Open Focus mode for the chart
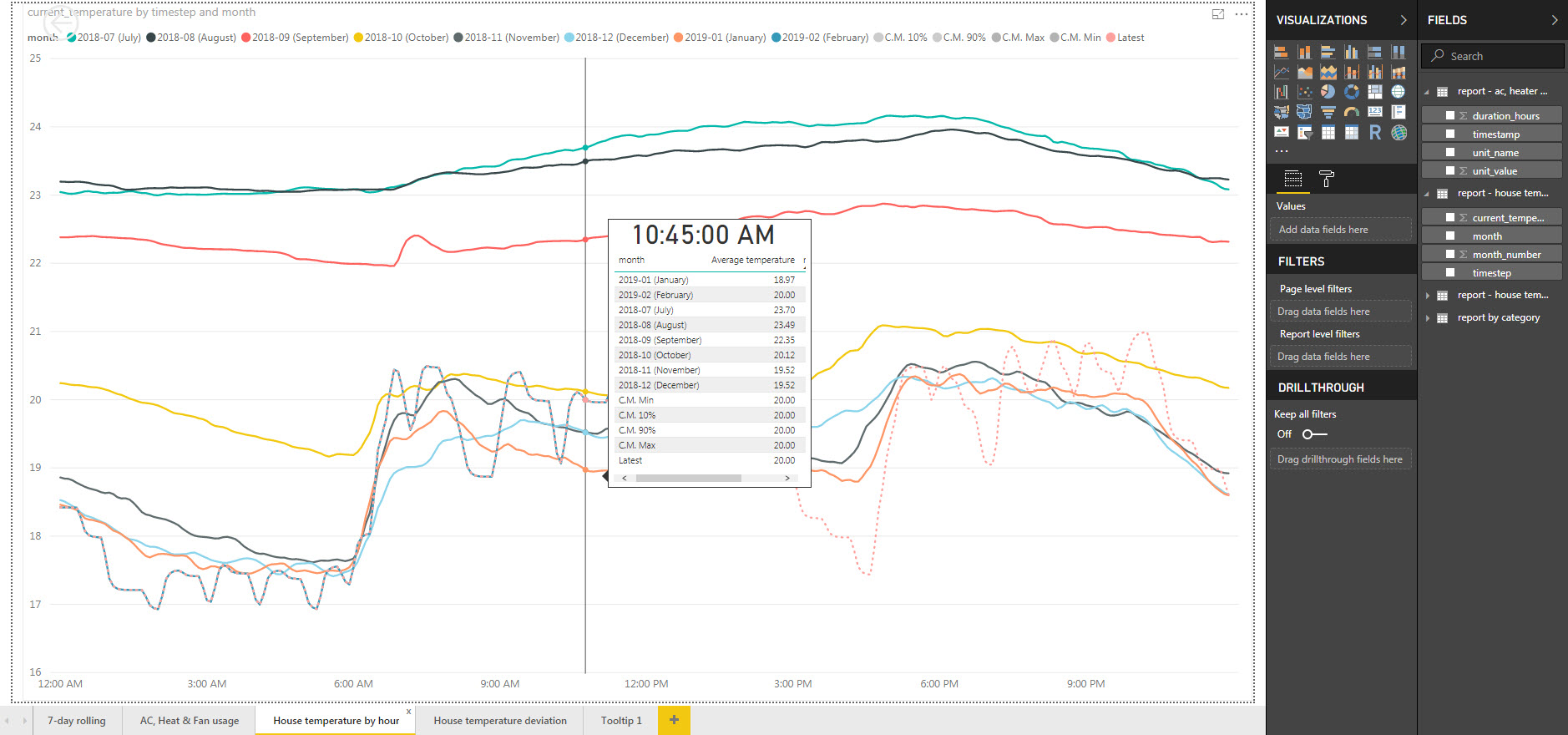The image size is (1568, 735). pyautogui.click(x=1218, y=14)
